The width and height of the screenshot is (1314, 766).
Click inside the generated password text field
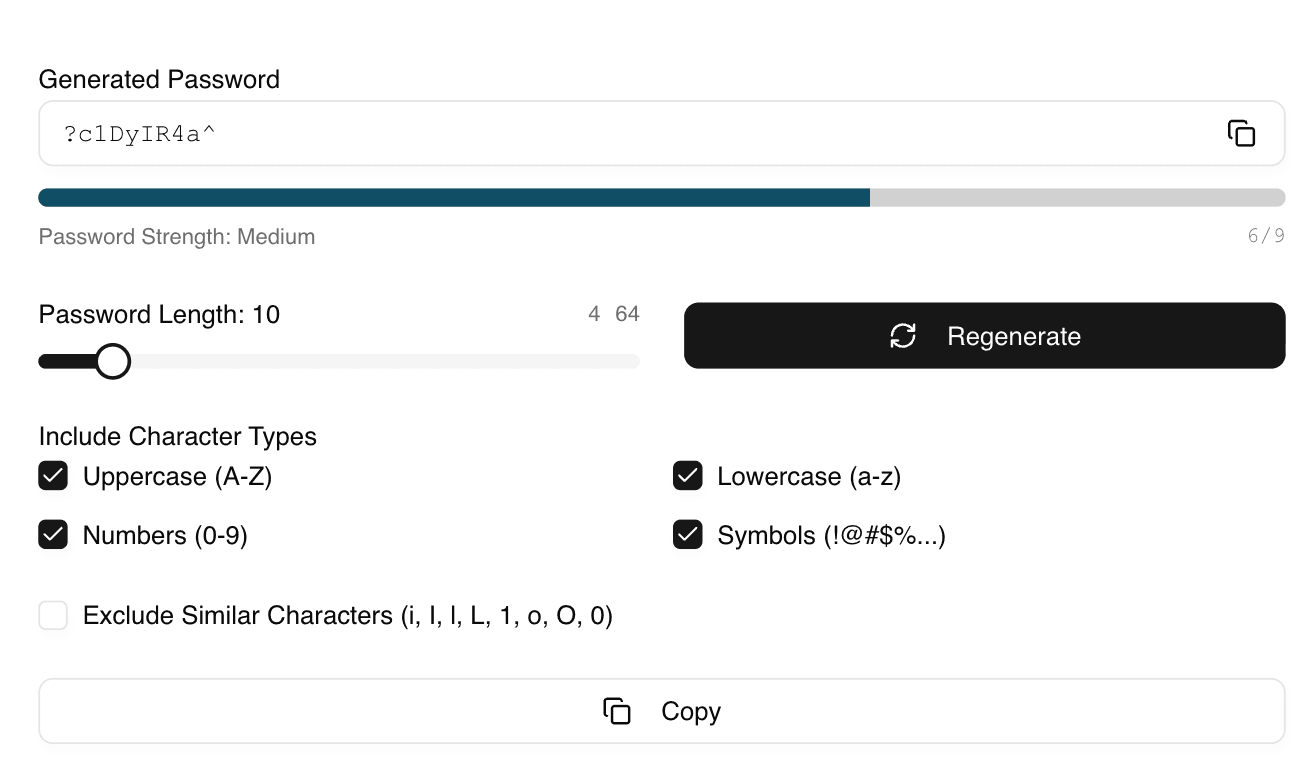[600, 133]
